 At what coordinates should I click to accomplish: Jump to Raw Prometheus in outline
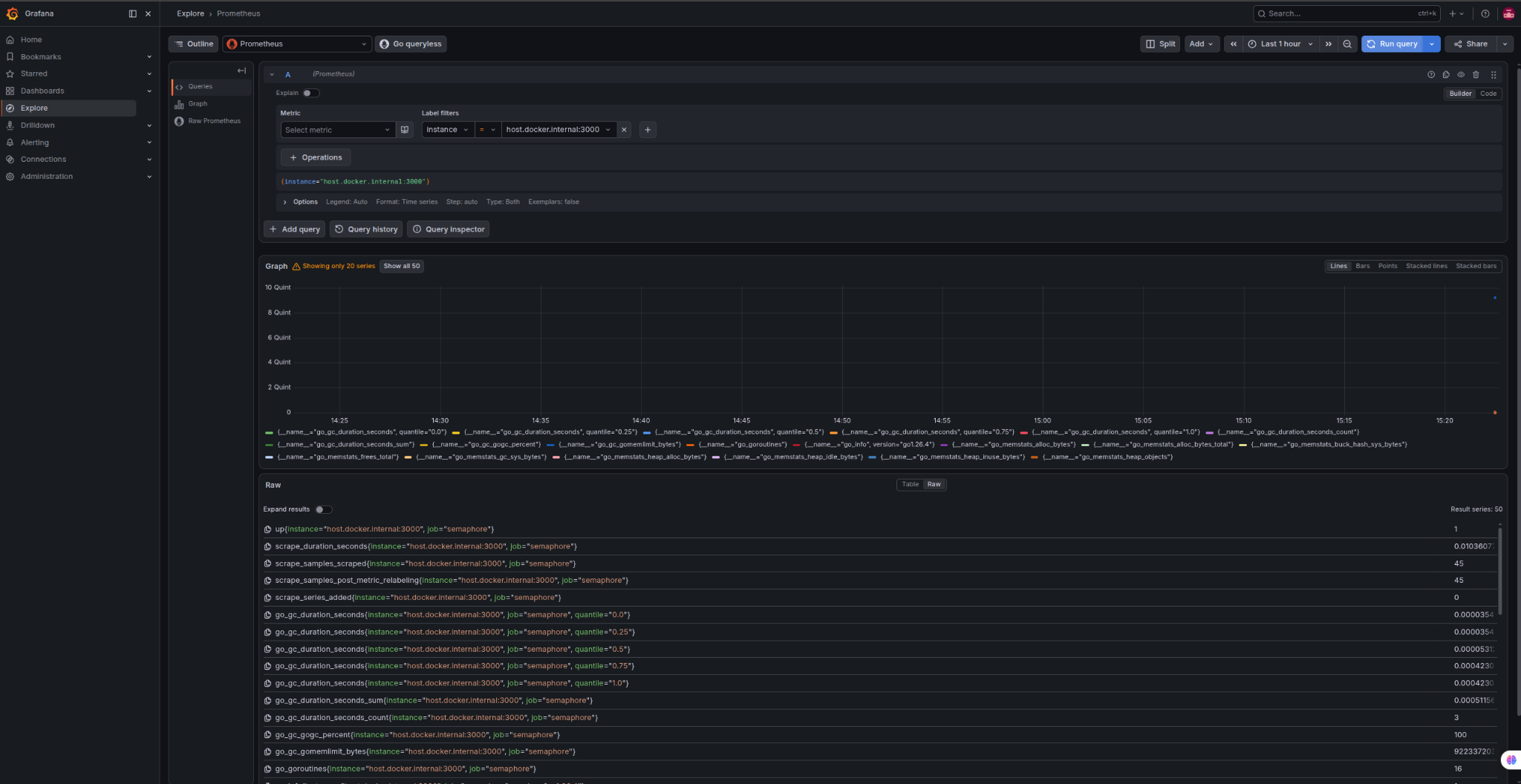point(214,121)
